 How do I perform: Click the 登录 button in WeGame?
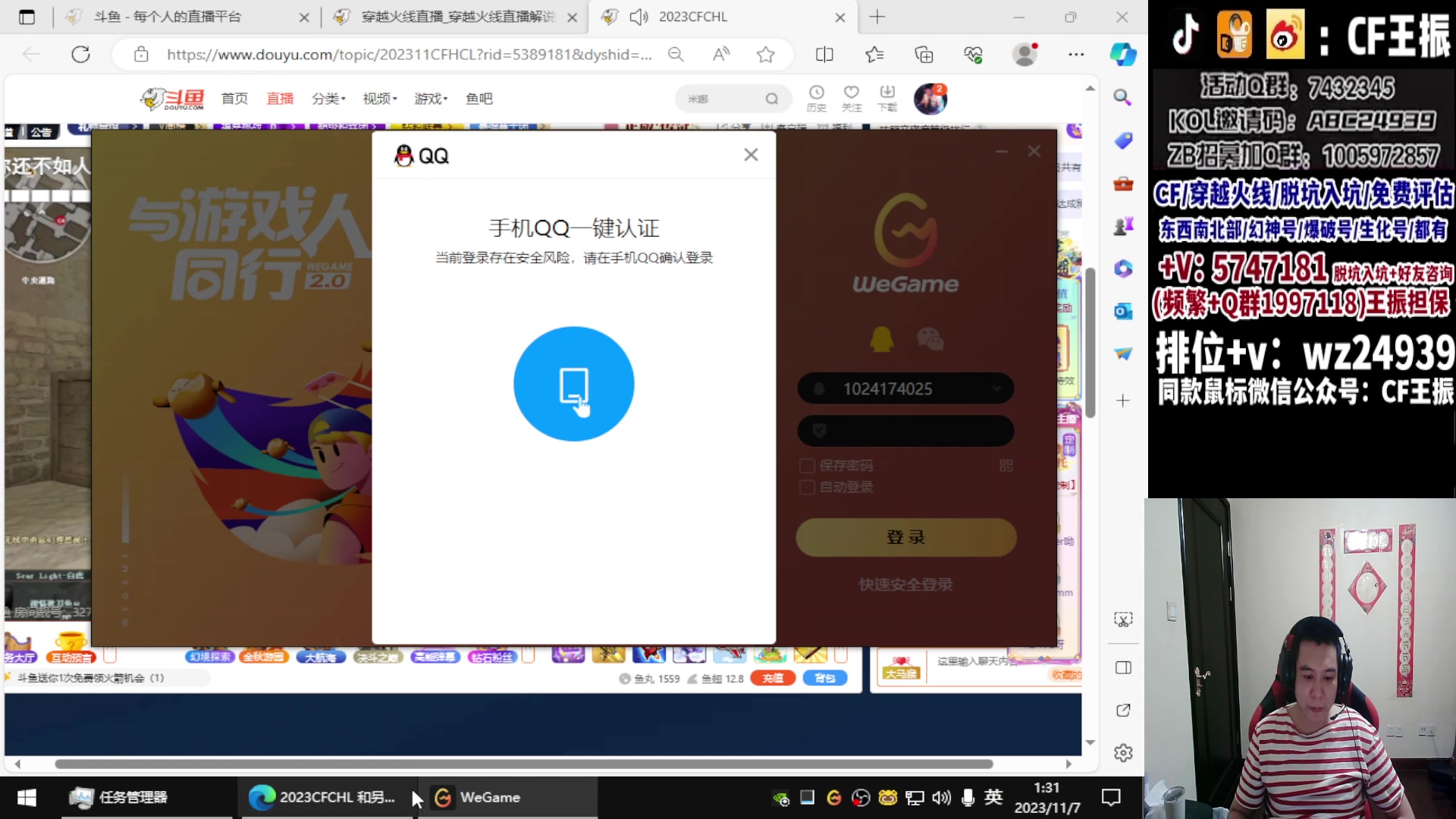(905, 537)
